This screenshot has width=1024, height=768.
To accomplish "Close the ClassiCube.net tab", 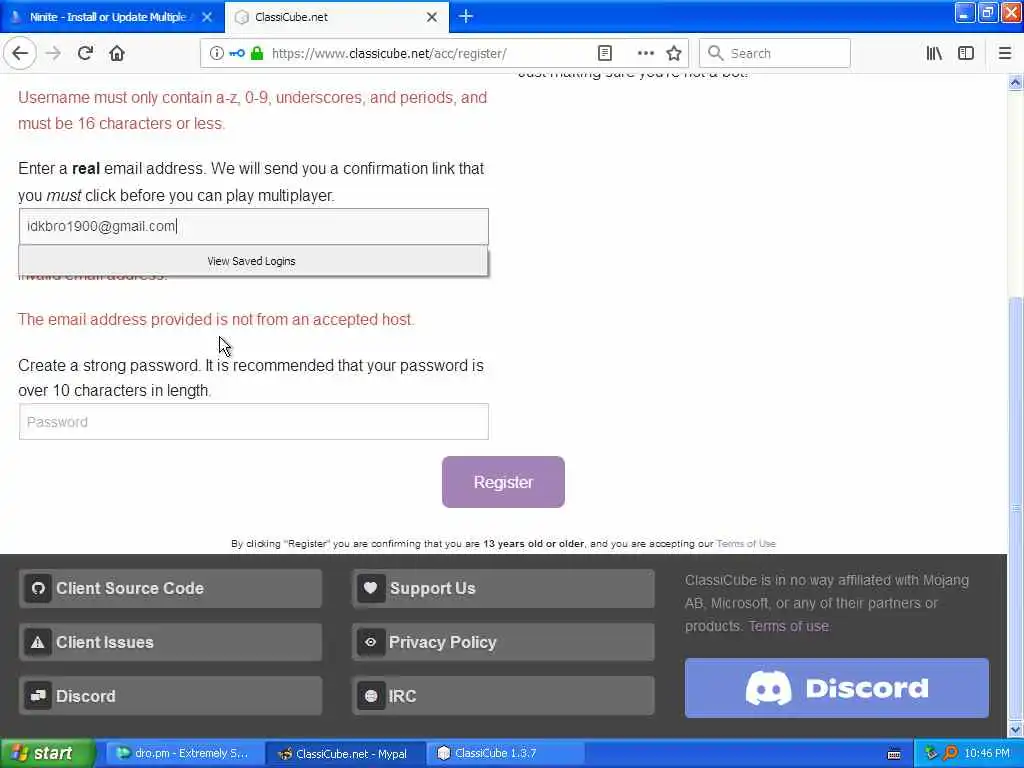I will pyautogui.click(x=432, y=17).
